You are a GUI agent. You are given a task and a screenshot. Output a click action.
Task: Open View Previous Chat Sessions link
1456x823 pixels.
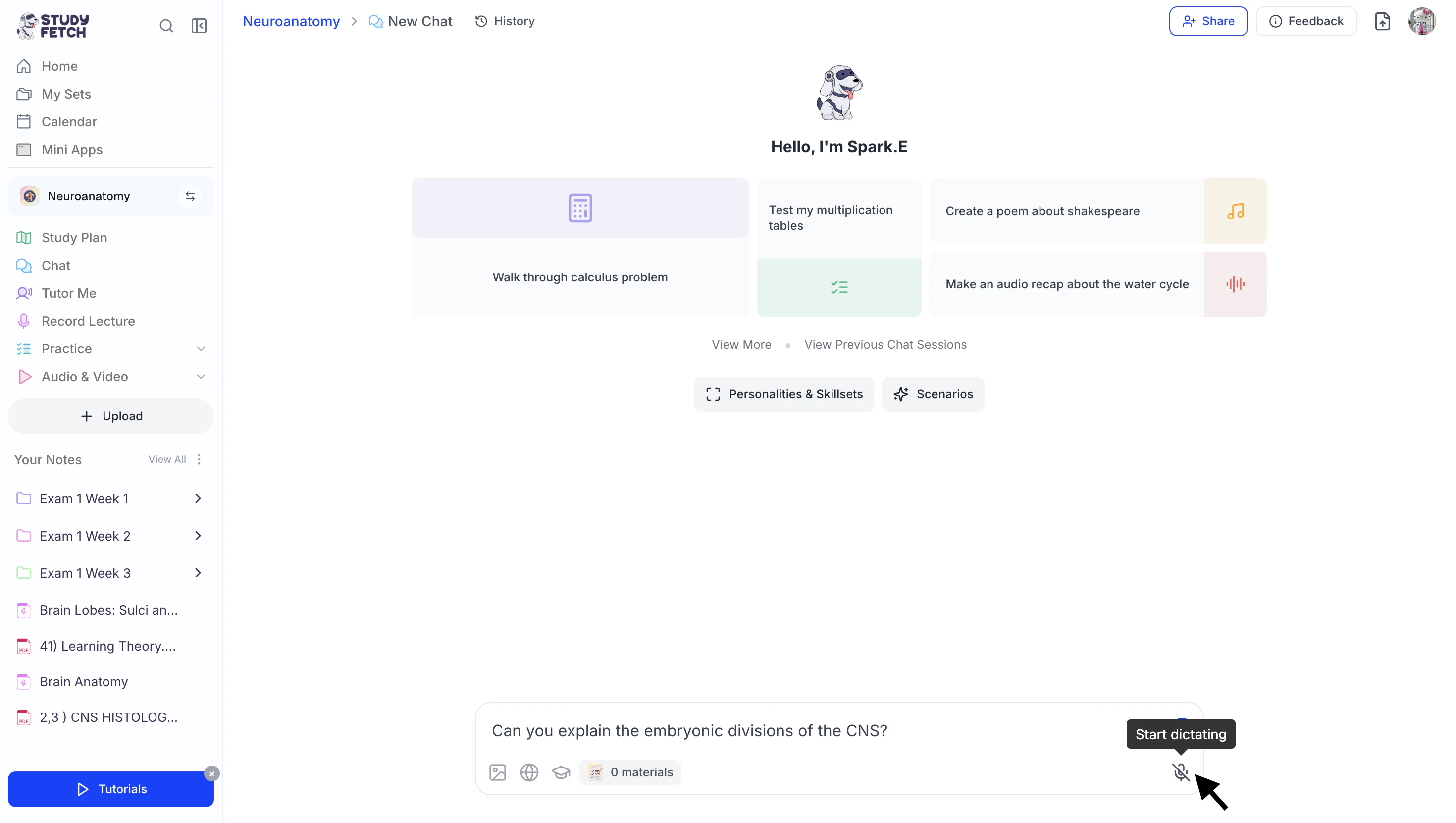tap(885, 345)
